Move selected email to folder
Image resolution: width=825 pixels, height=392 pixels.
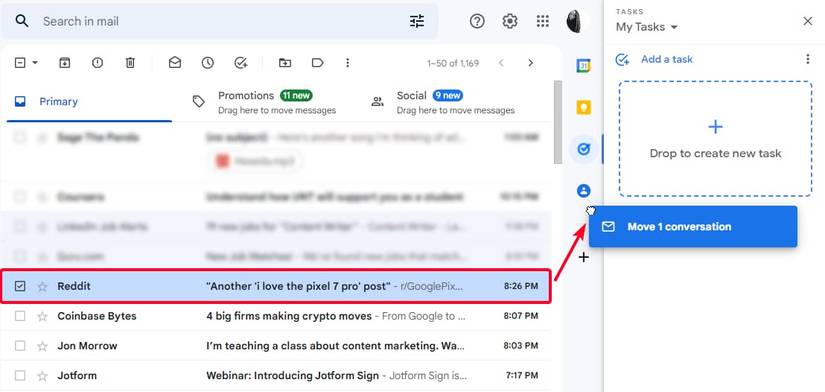point(285,63)
